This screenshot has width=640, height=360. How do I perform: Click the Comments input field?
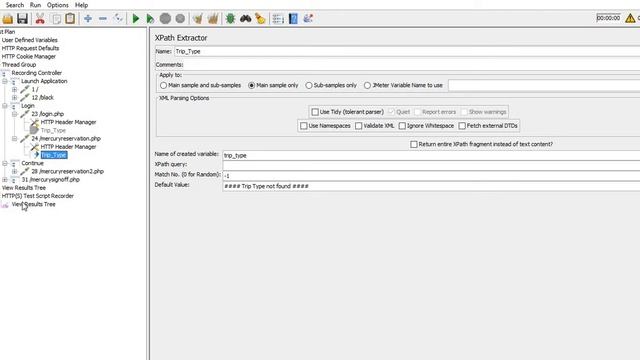(411, 64)
